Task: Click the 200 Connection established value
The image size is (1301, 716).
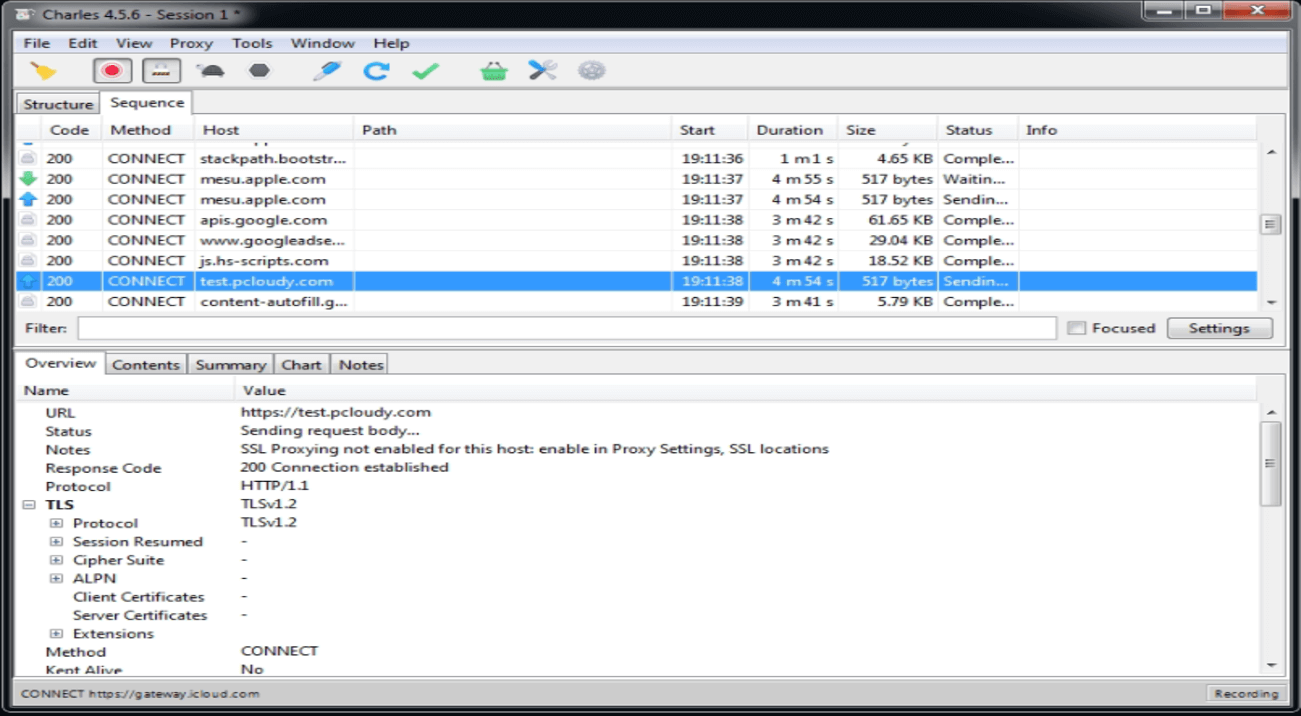Action: point(345,467)
